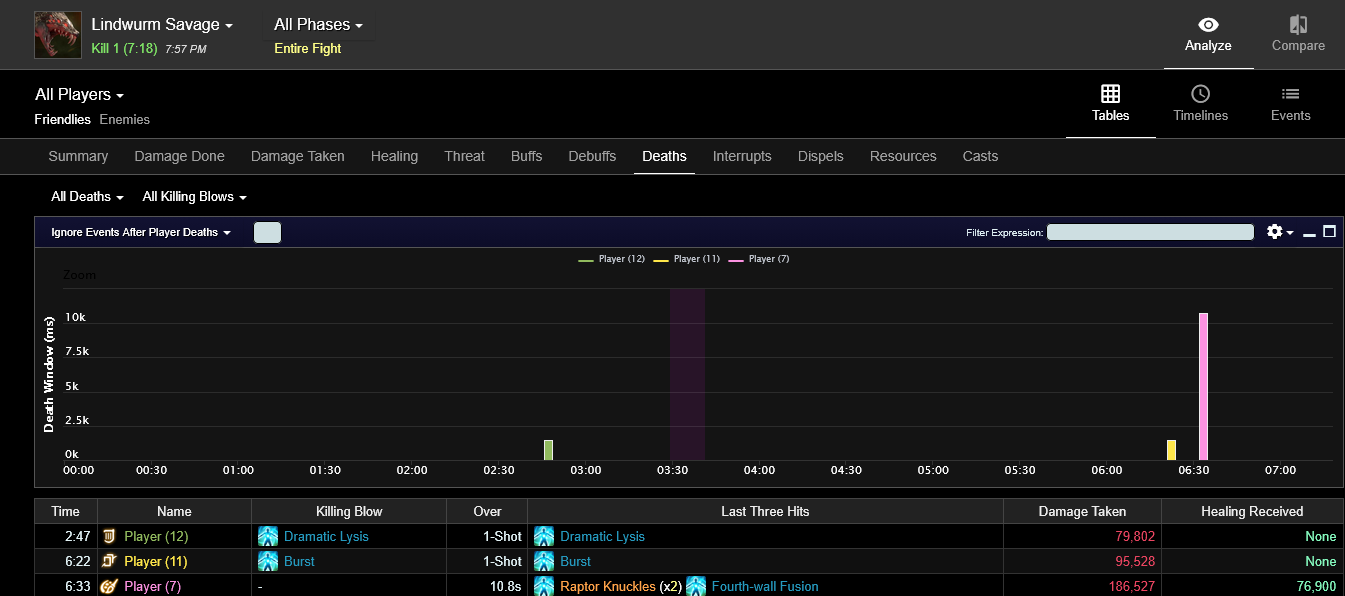
Task: Open the Summary tab
Action: pyautogui.click(x=78, y=156)
